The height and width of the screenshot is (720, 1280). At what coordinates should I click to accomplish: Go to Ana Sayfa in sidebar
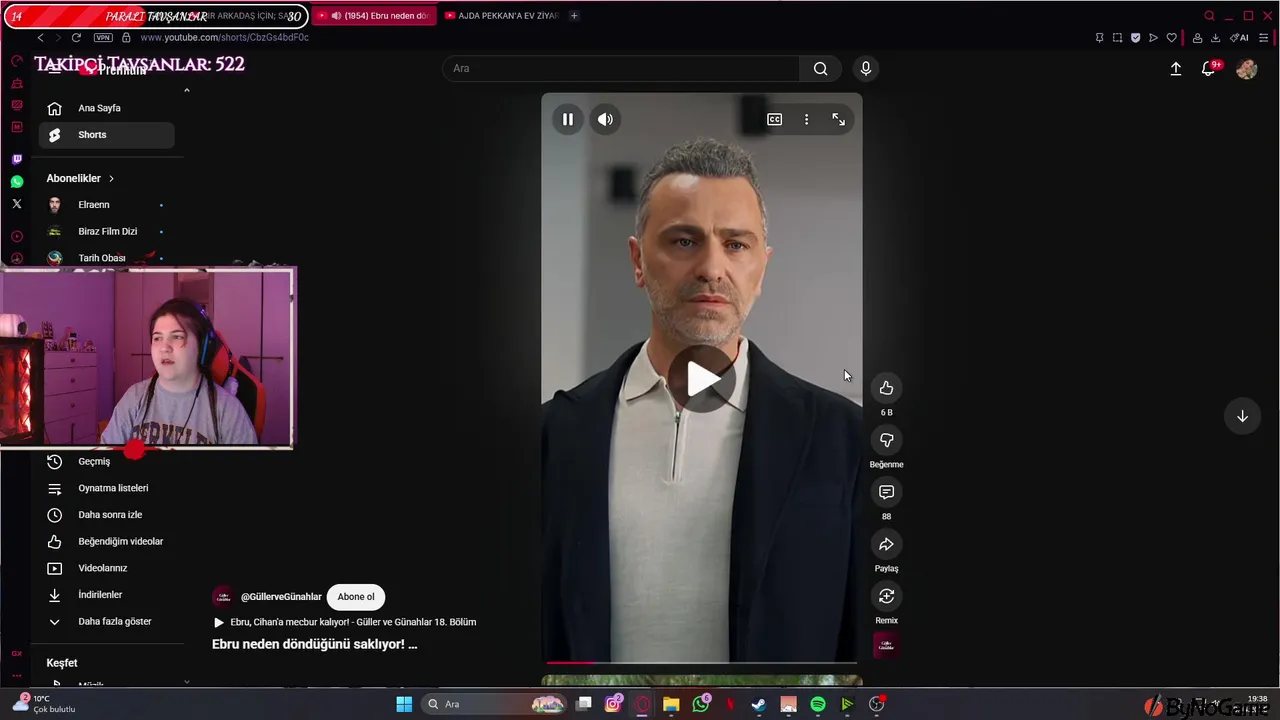point(106,108)
